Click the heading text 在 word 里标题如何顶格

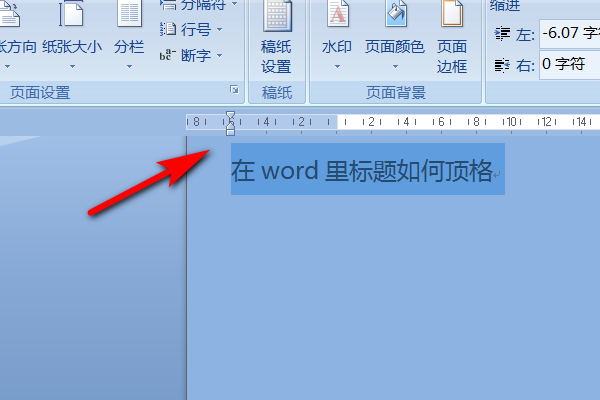click(x=361, y=170)
